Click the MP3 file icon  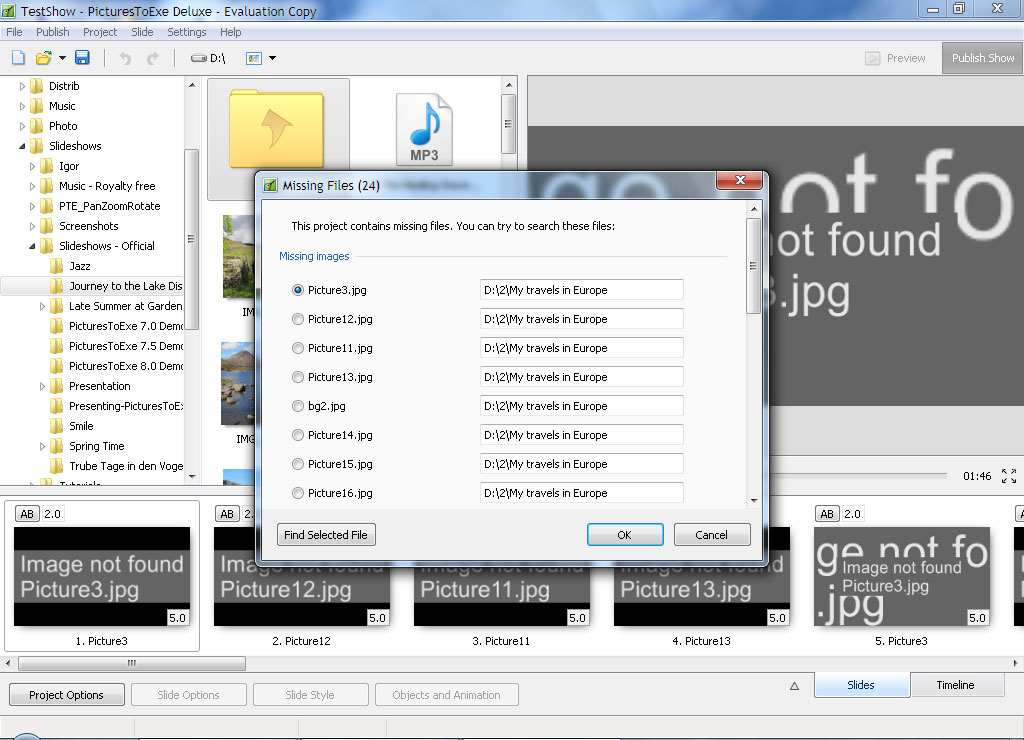(x=424, y=129)
